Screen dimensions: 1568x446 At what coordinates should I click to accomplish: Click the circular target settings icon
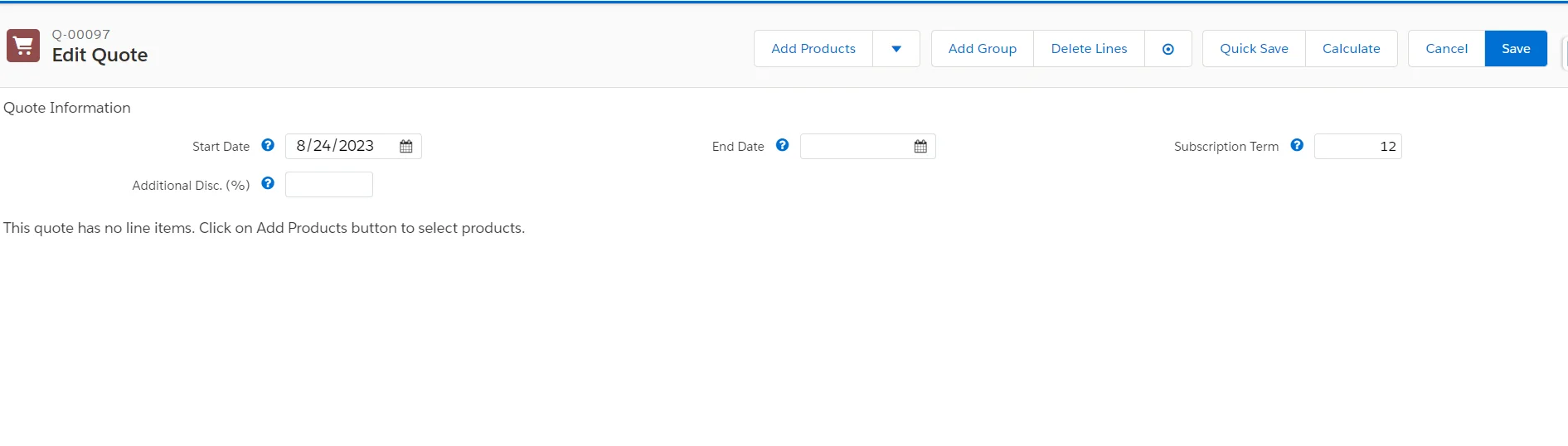tap(1168, 49)
